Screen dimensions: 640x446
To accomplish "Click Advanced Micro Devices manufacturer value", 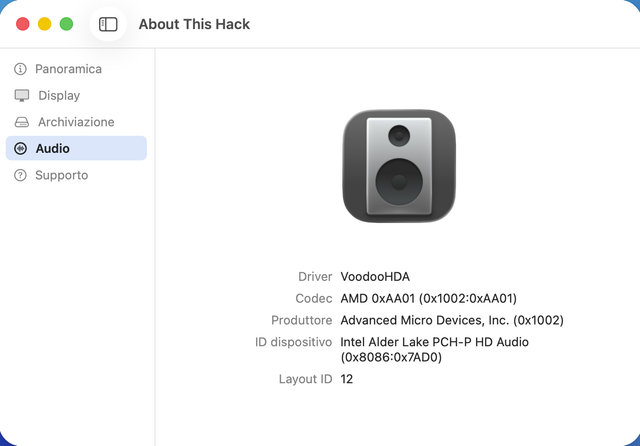I will tap(452, 320).
